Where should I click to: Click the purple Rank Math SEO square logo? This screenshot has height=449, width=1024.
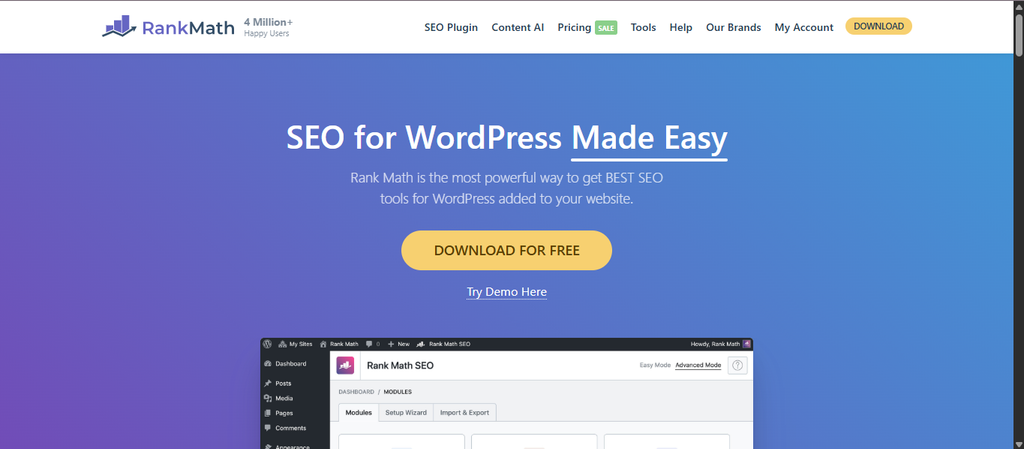[x=345, y=365]
